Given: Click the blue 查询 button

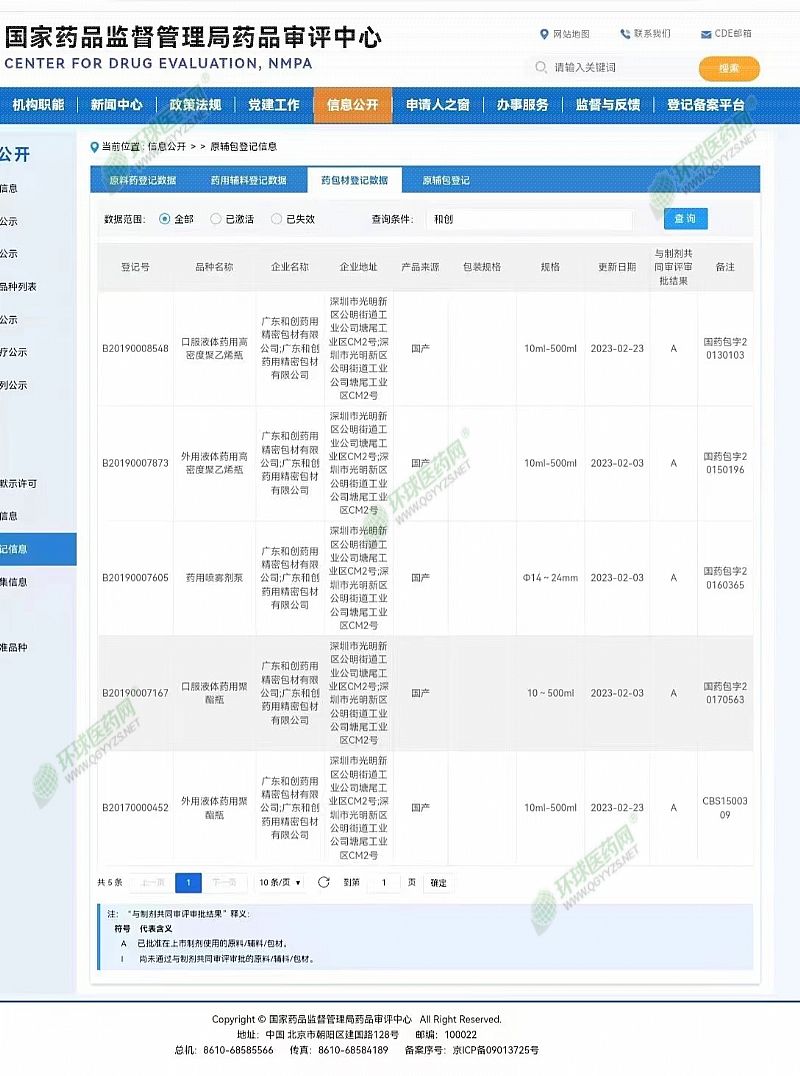Looking at the screenshot, I should [x=685, y=219].
